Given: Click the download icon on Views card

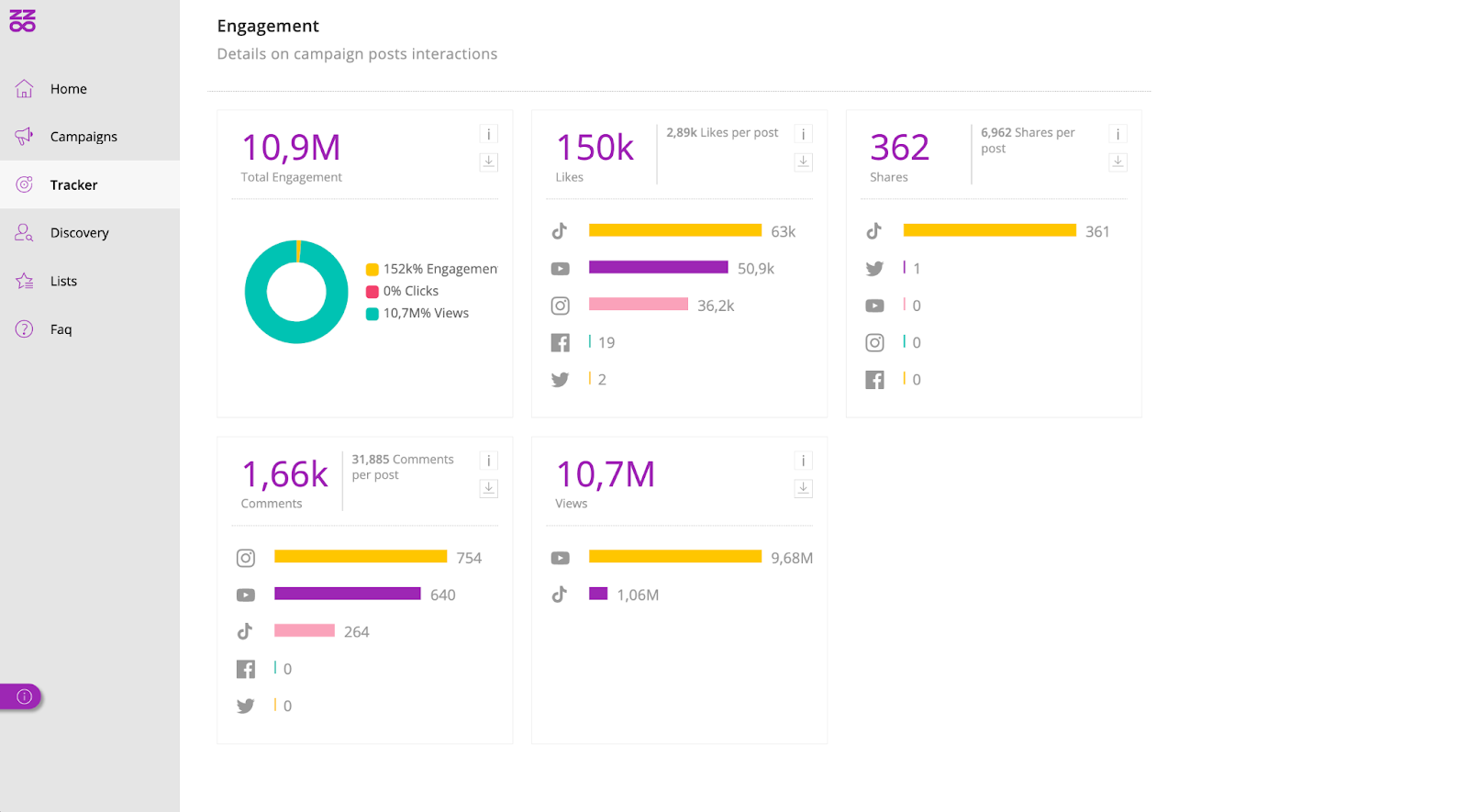Looking at the screenshot, I should click(x=803, y=488).
